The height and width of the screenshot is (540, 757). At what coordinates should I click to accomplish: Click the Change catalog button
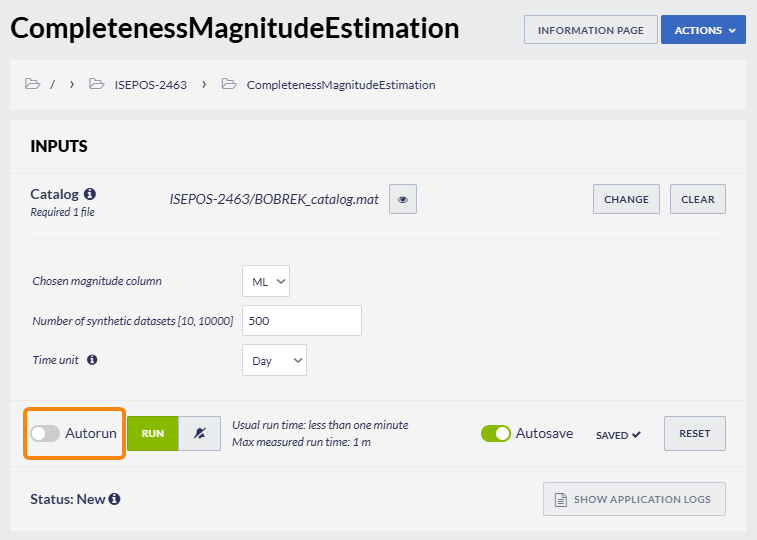[626, 199]
